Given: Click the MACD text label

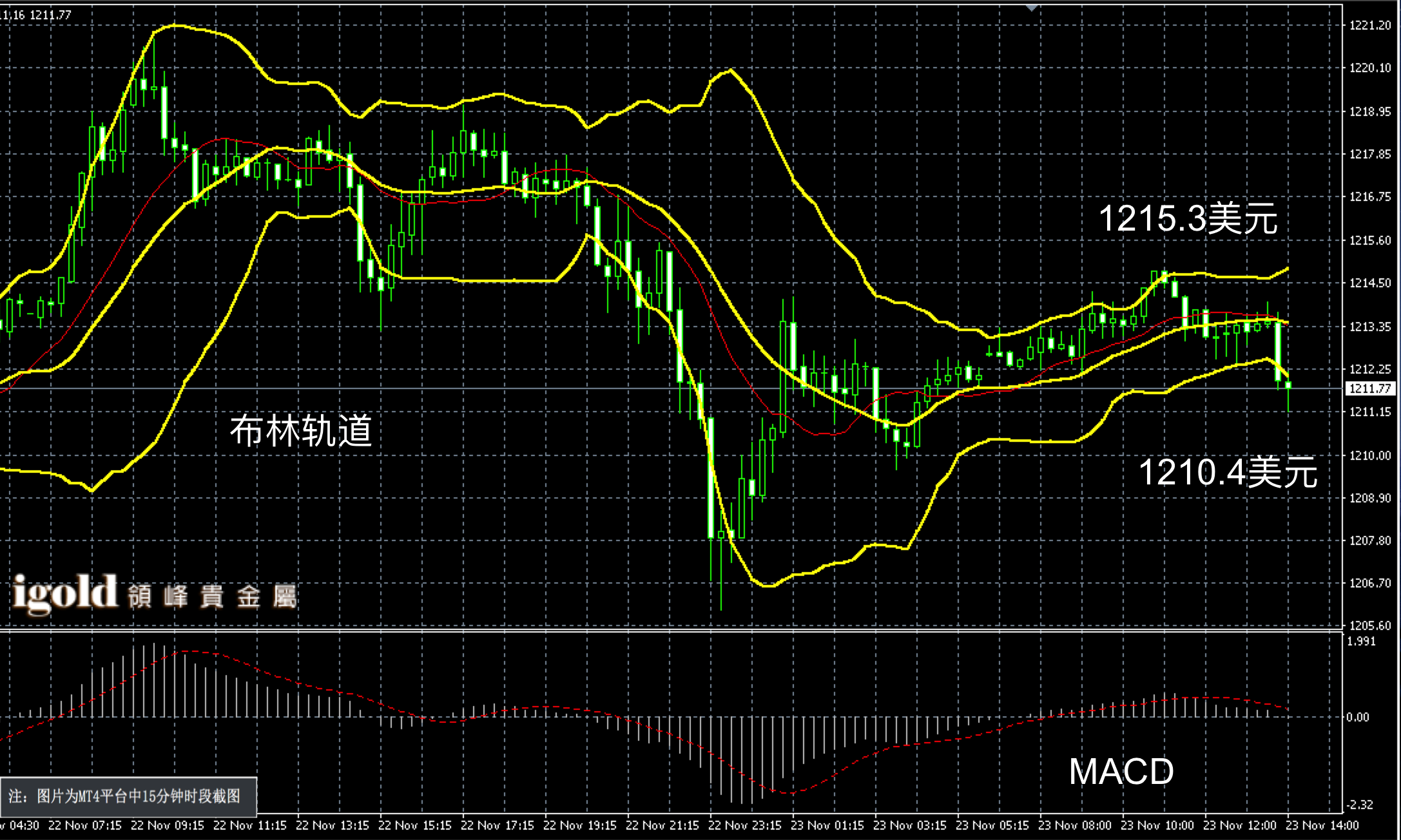Looking at the screenshot, I should (x=1121, y=771).
